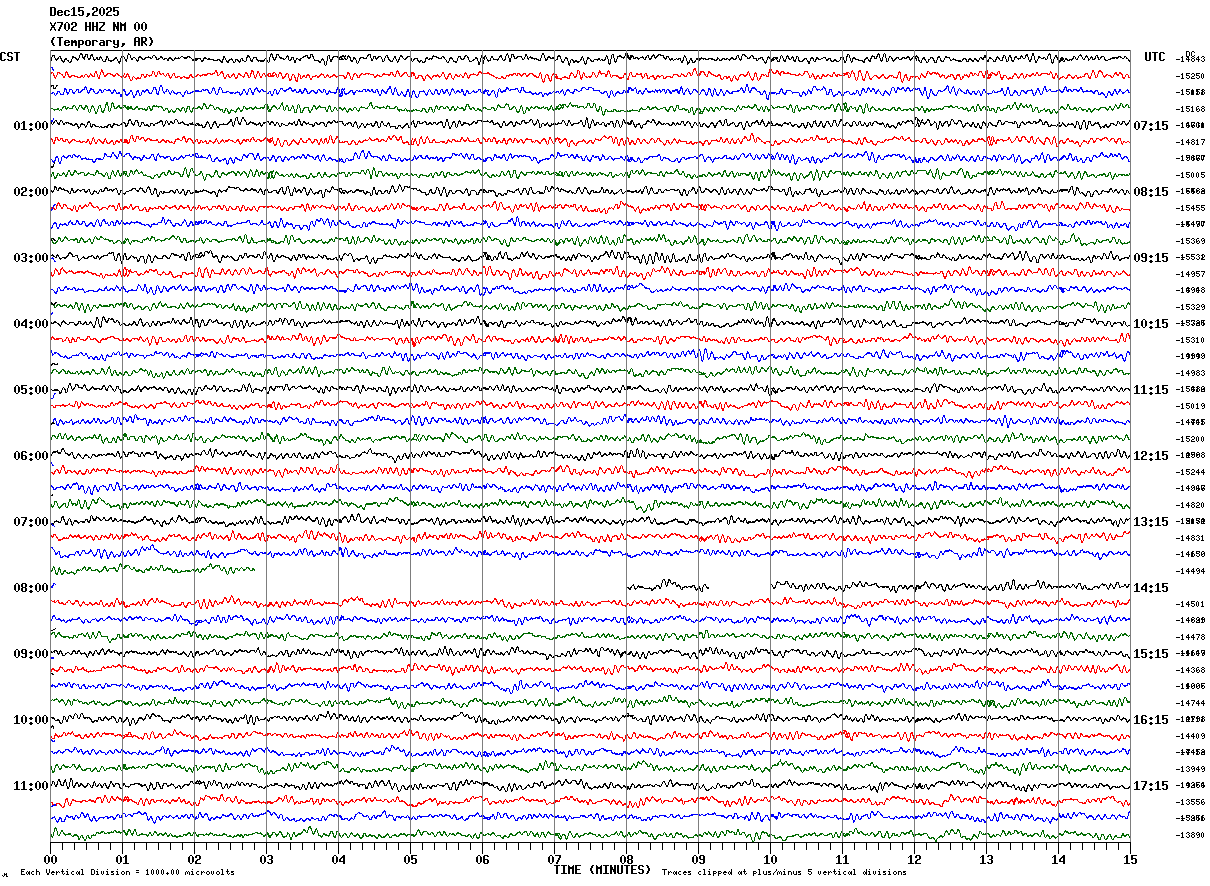Select the 01:00 CST time label
1210x886 pixels.
tap(31, 126)
